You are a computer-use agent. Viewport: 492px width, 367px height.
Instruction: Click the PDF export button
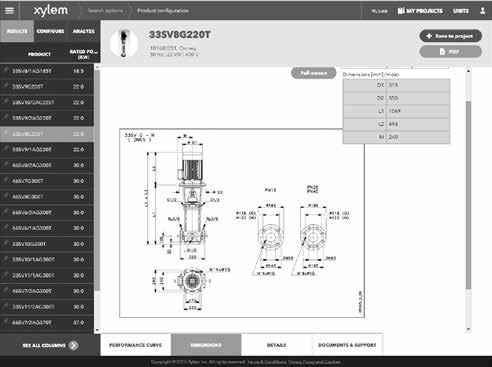(450, 52)
